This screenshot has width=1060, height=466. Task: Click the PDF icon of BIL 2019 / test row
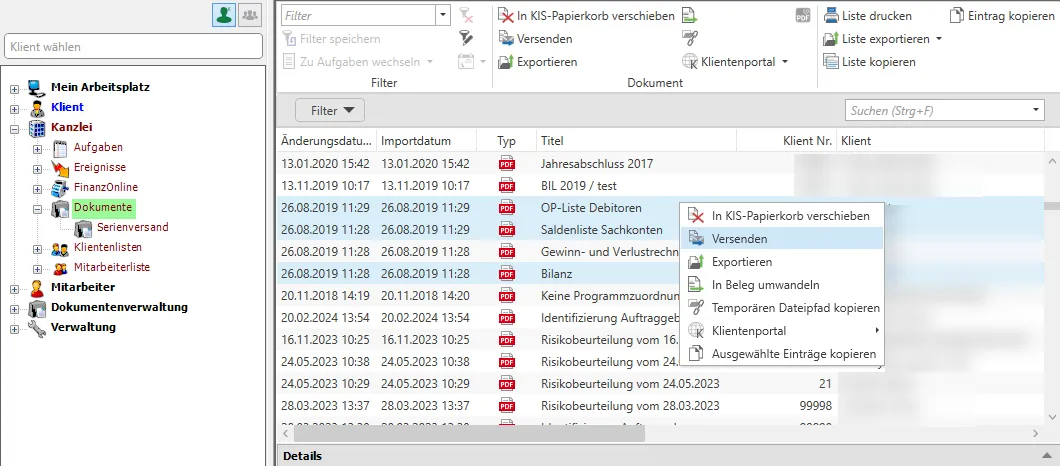pos(506,185)
